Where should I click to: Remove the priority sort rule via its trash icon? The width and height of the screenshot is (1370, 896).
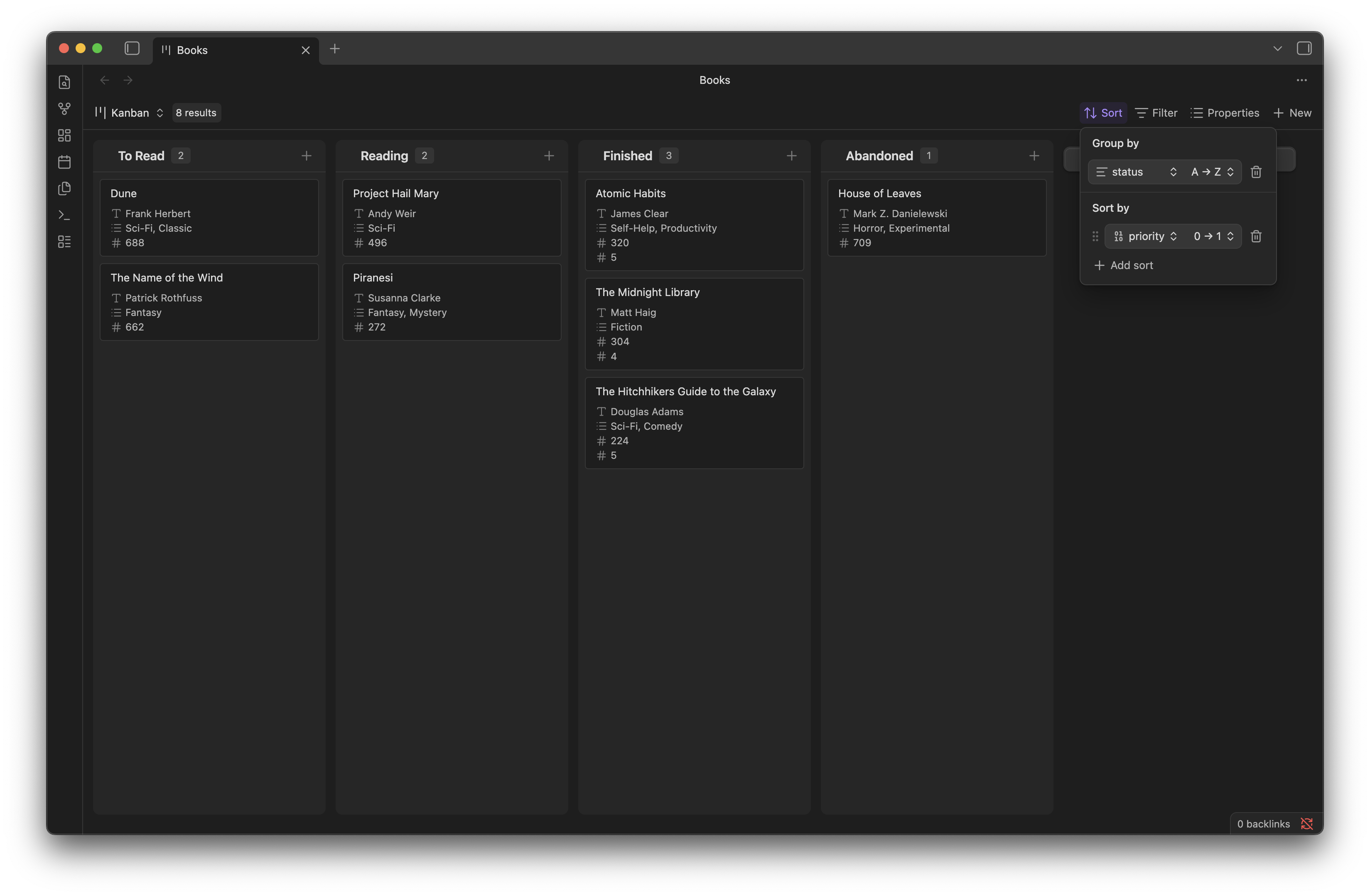pos(1256,236)
